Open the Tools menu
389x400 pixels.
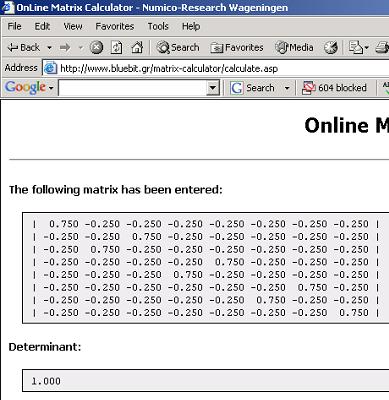pyautogui.click(x=158, y=26)
